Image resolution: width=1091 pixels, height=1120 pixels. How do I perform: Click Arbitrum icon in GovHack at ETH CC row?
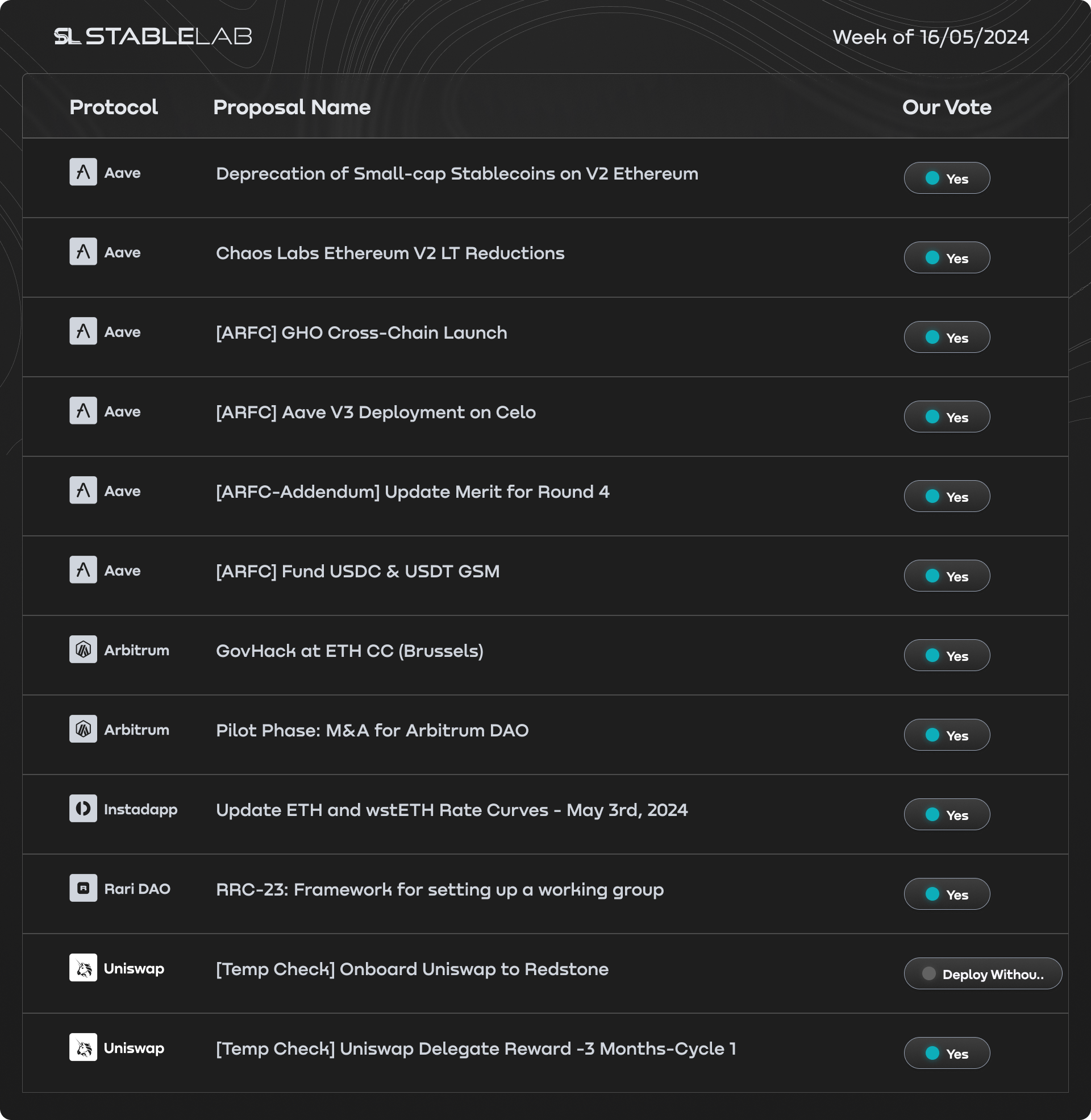click(x=83, y=649)
